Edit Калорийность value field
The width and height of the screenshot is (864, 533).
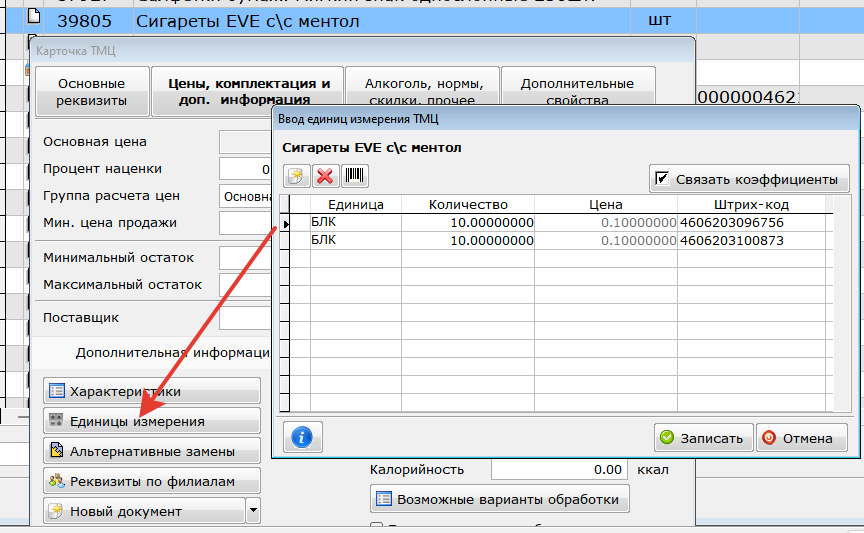[x=559, y=470]
